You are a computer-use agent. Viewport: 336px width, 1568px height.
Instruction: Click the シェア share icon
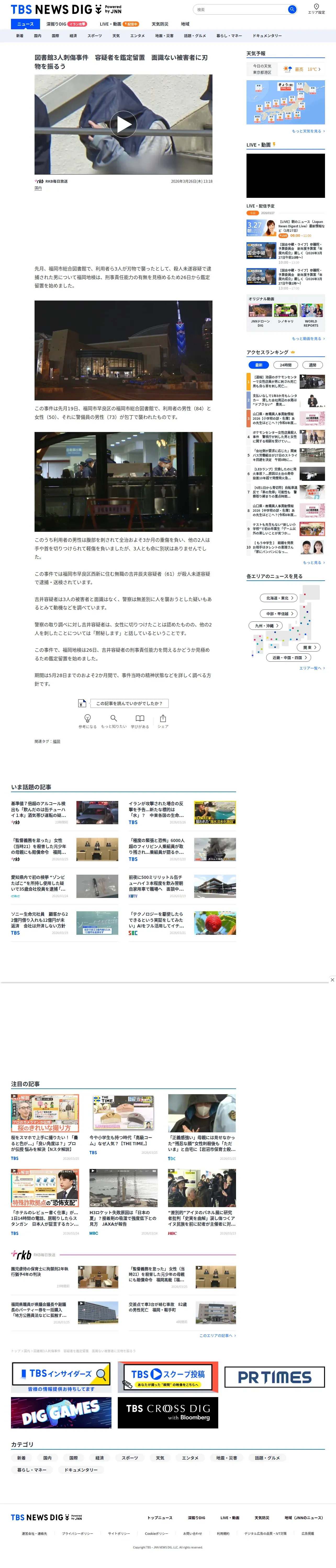(x=163, y=718)
